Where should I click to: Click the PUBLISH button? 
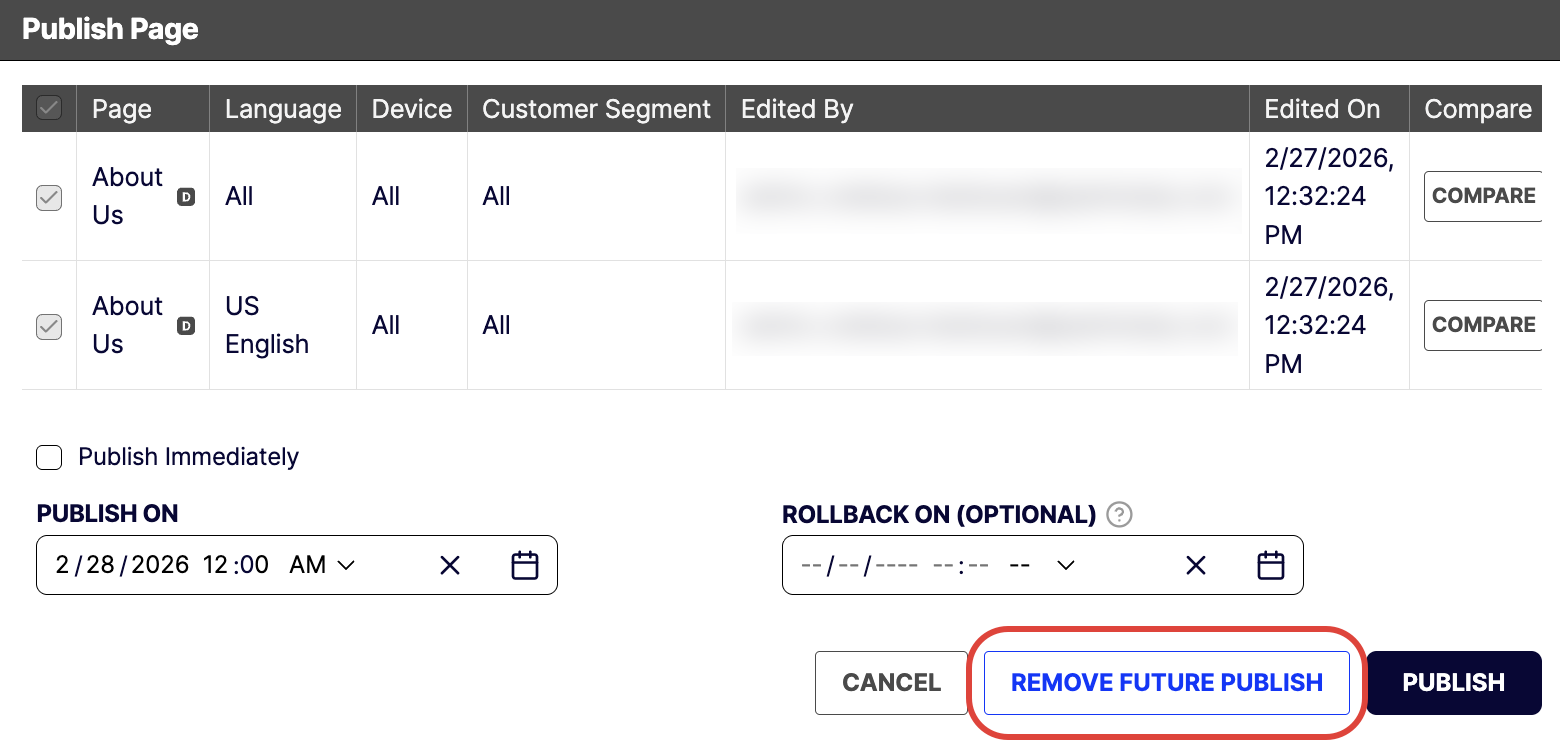1453,682
